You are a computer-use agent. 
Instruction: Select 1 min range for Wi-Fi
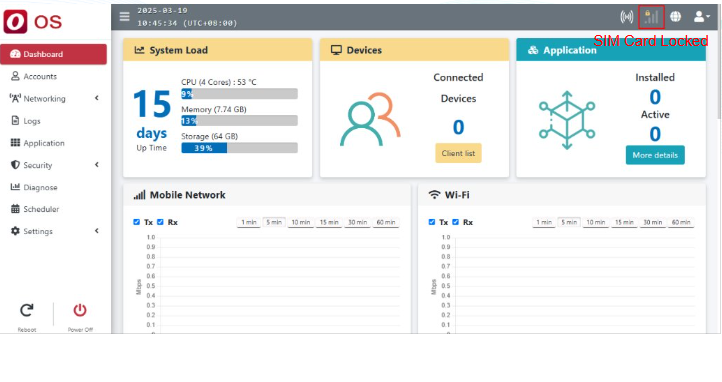click(x=544, y=222)
